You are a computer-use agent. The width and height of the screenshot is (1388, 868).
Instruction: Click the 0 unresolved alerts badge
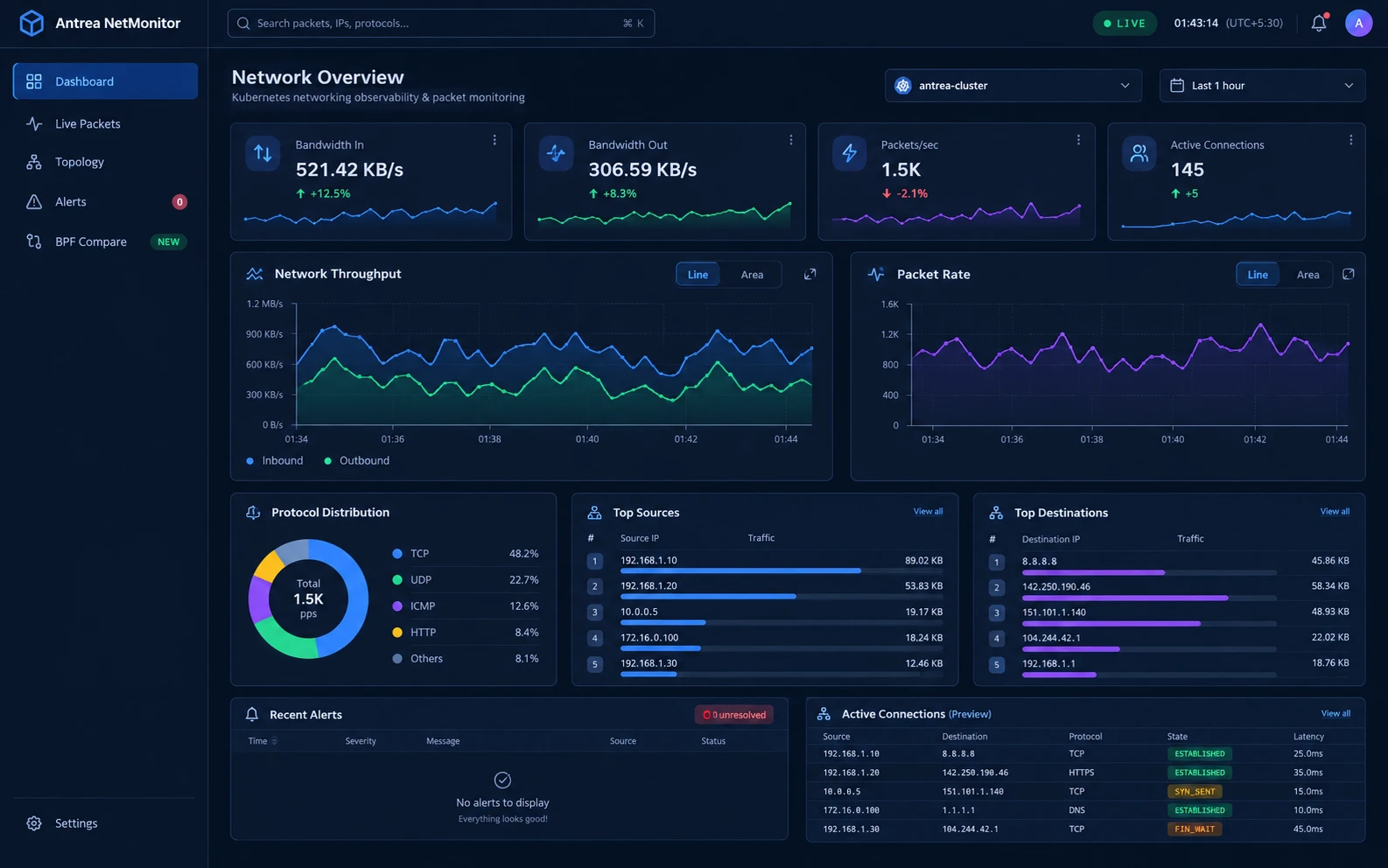pyautogui.click(x=734, y=715)
